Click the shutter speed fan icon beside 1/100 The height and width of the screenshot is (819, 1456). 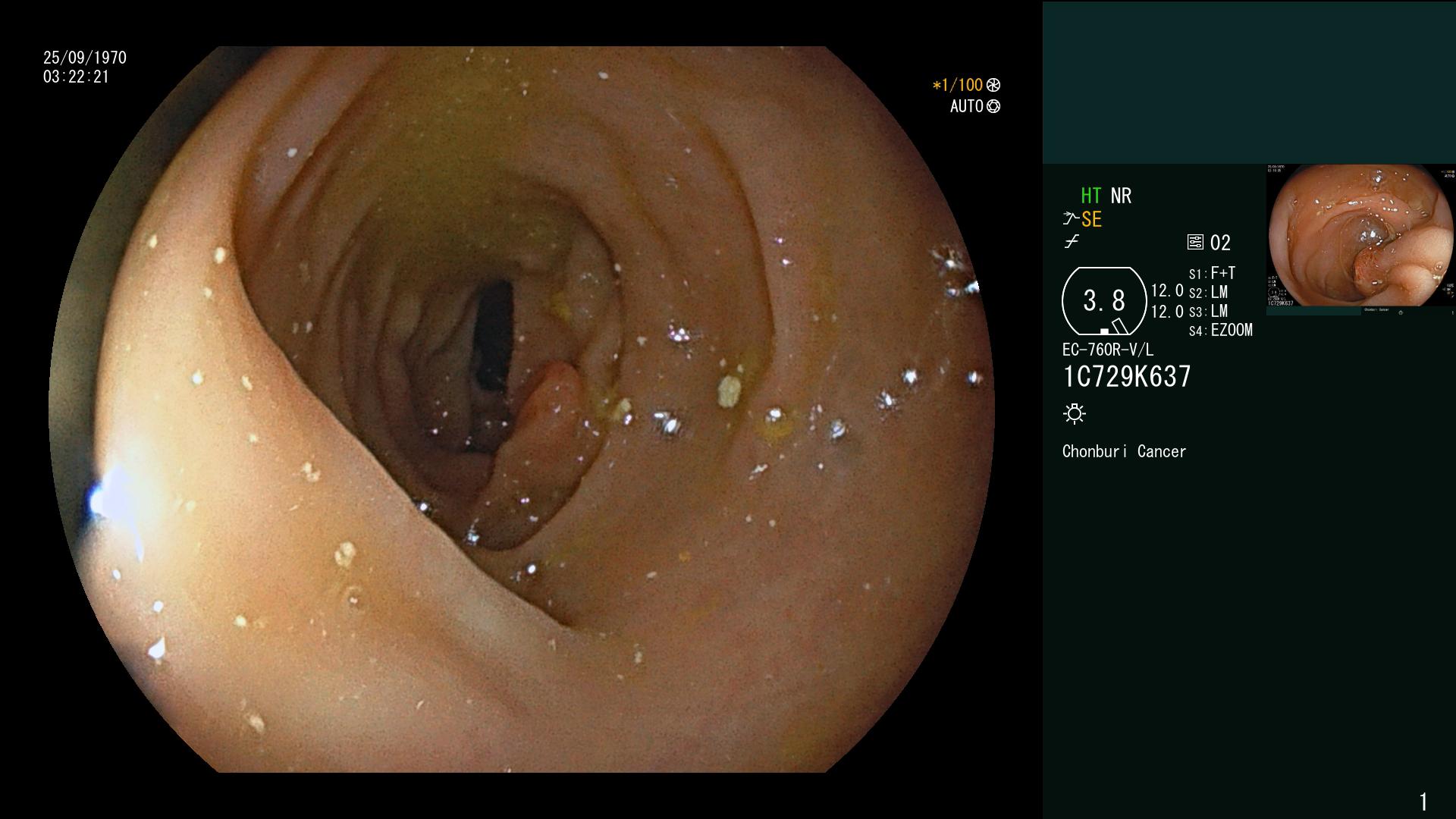pos(993,86)
